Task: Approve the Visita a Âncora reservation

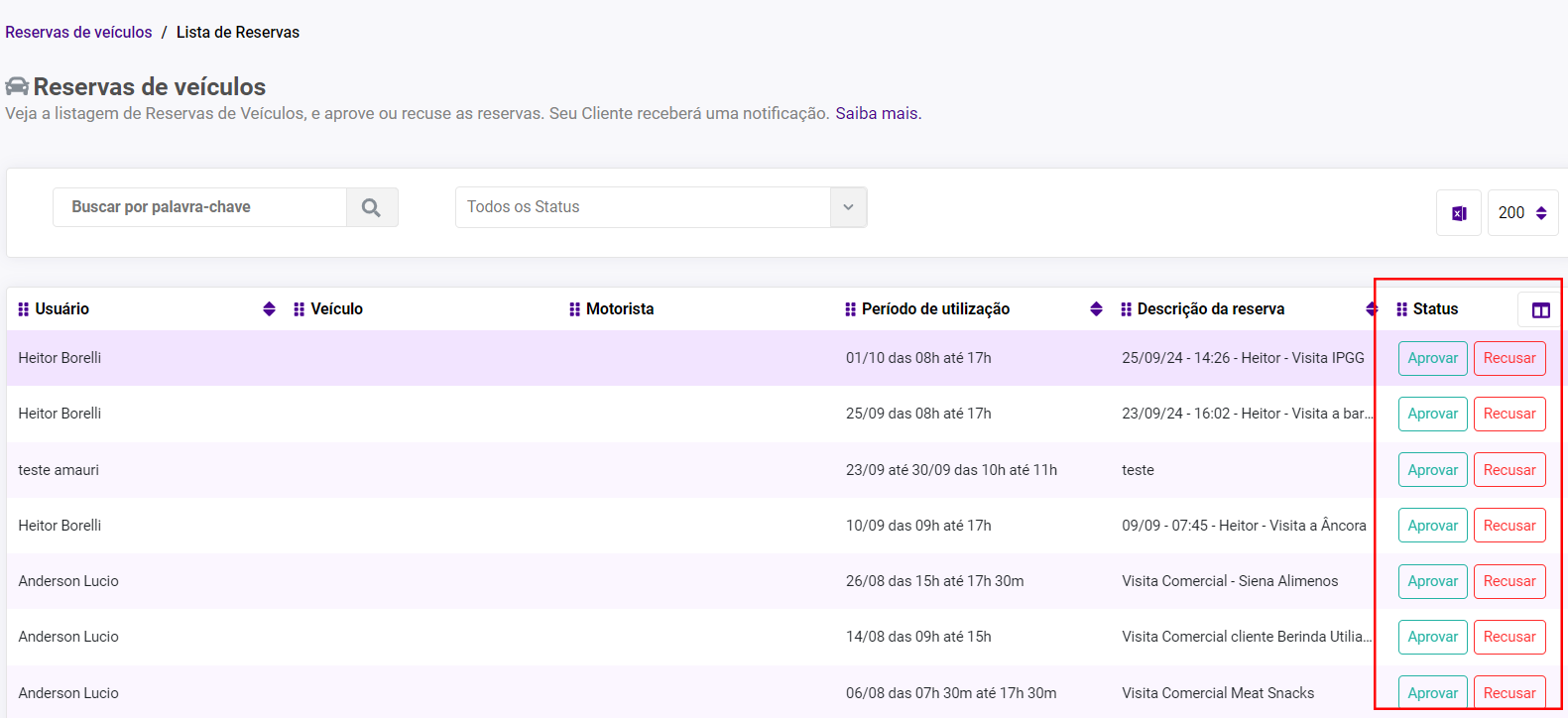Action: point(1432,526)
